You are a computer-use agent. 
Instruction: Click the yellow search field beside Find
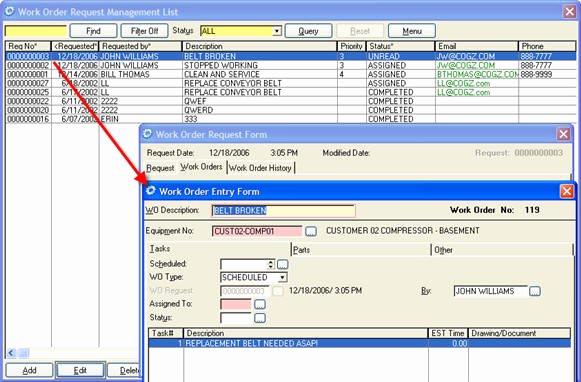tap(36, 31)
